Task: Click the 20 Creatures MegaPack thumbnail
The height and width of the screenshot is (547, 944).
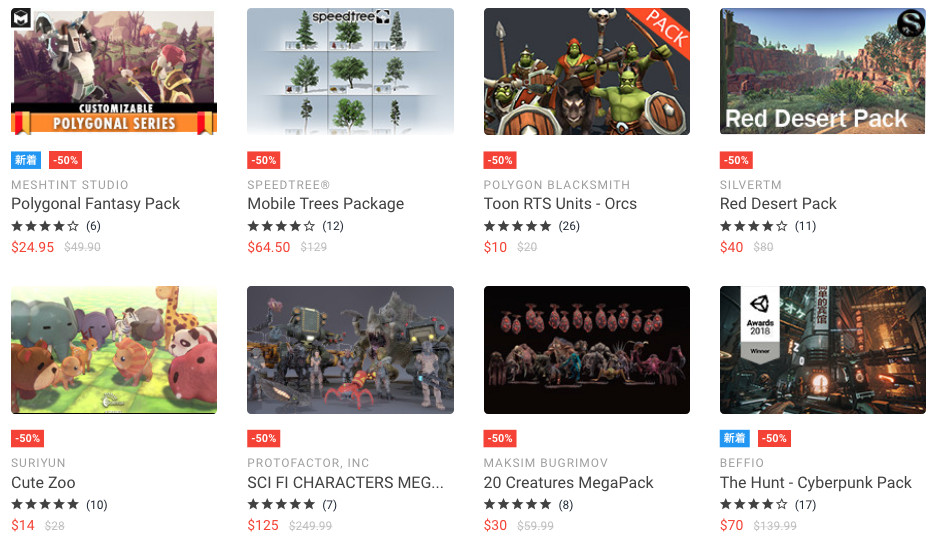Action: pyautogui.click(x=587, y=350)
